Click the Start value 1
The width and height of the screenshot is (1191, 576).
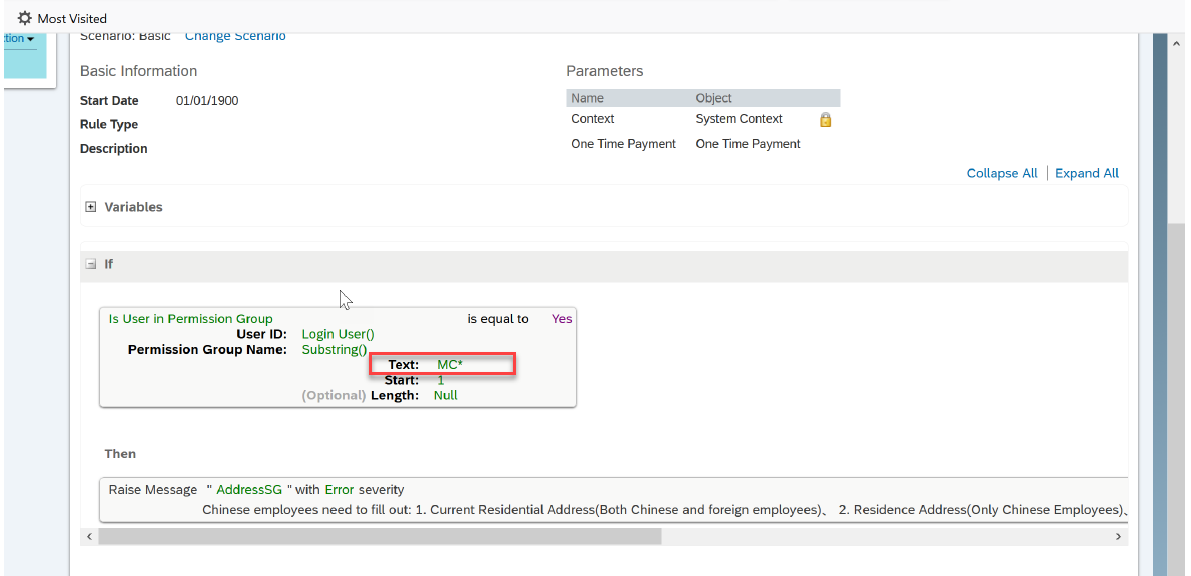pyautogui.click(x=441, y=380)
